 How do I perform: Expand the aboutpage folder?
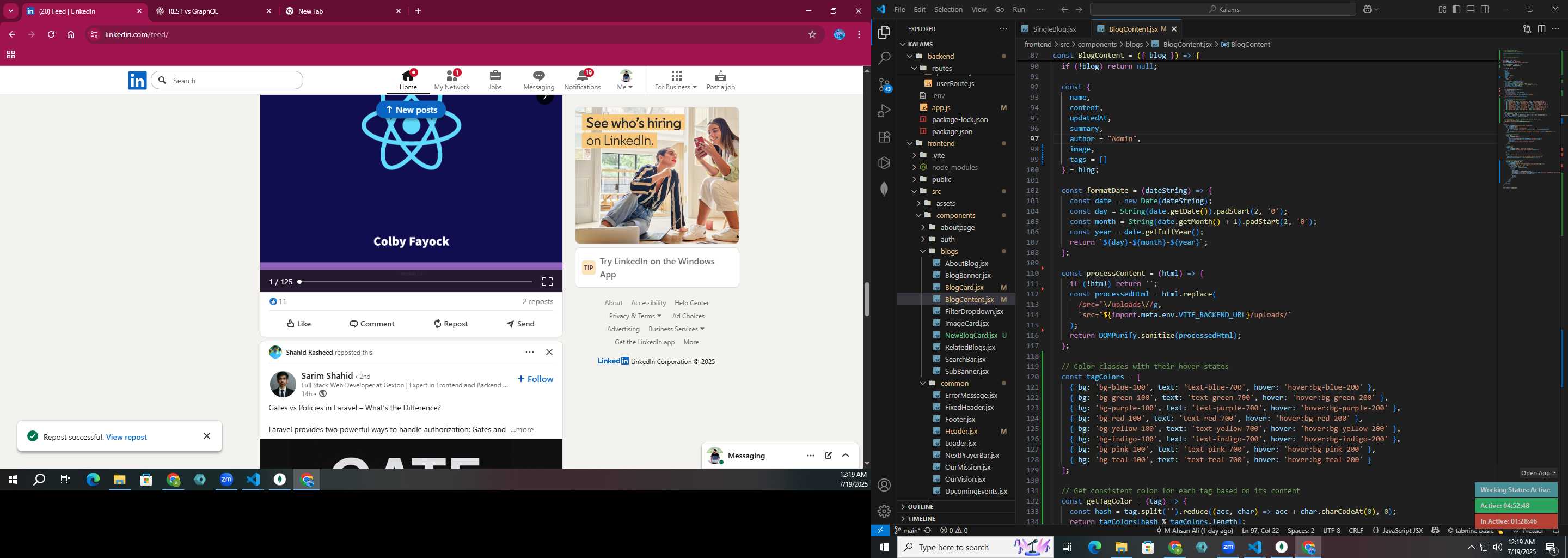pos(957,227)
